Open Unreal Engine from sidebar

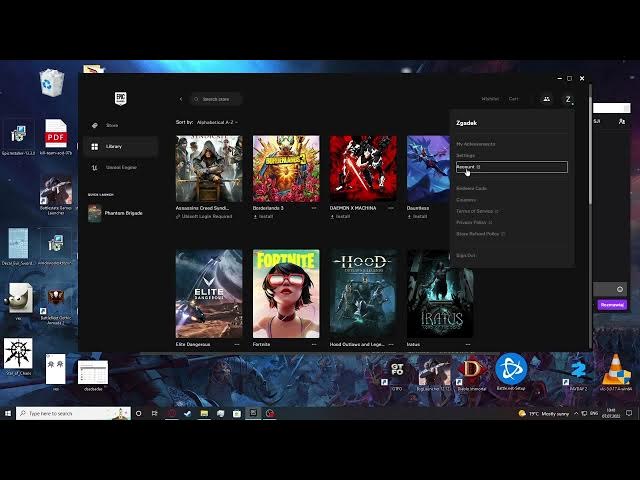121,167
